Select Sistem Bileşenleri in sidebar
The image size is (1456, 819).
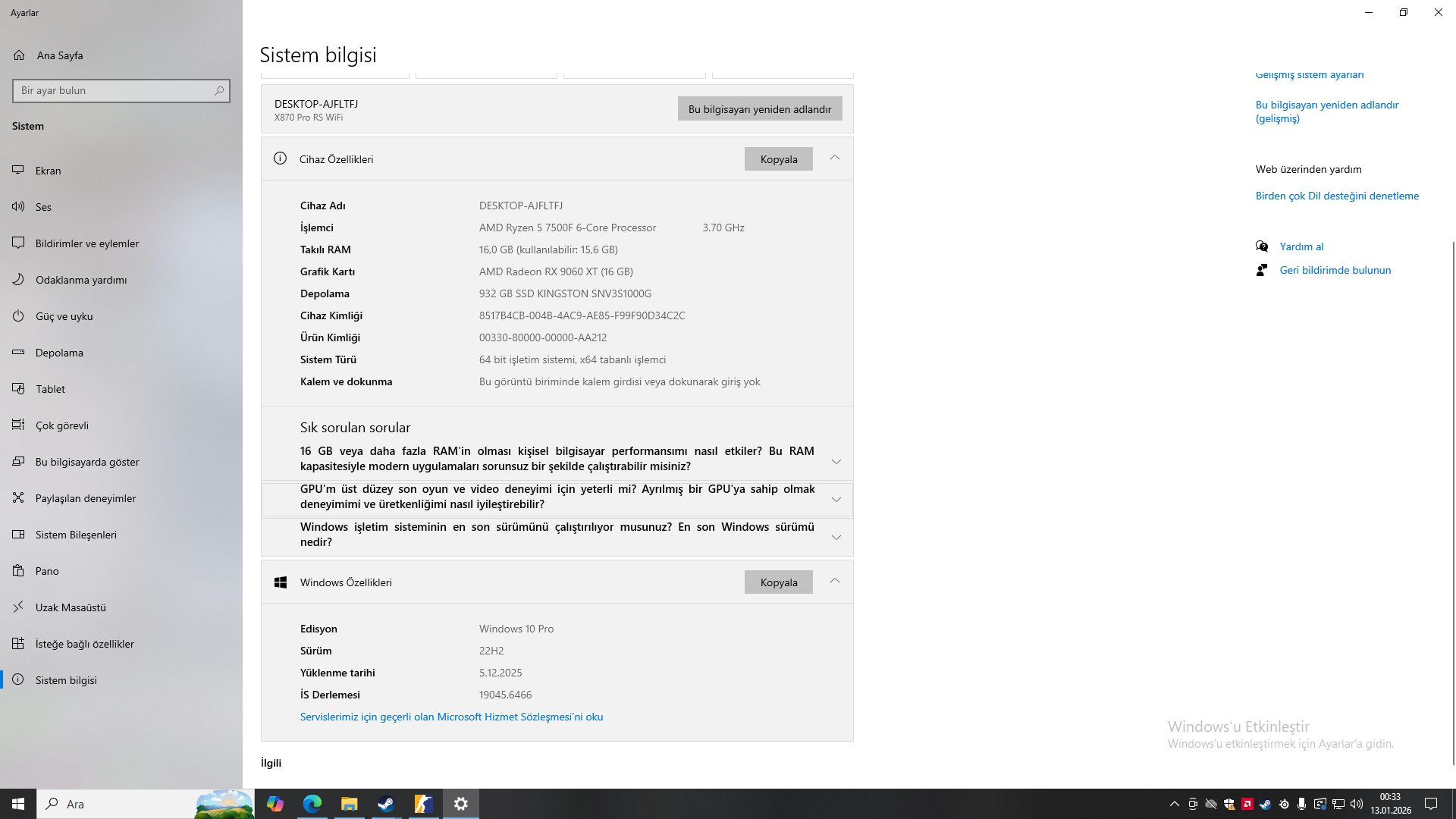click(x=121, y=535)
